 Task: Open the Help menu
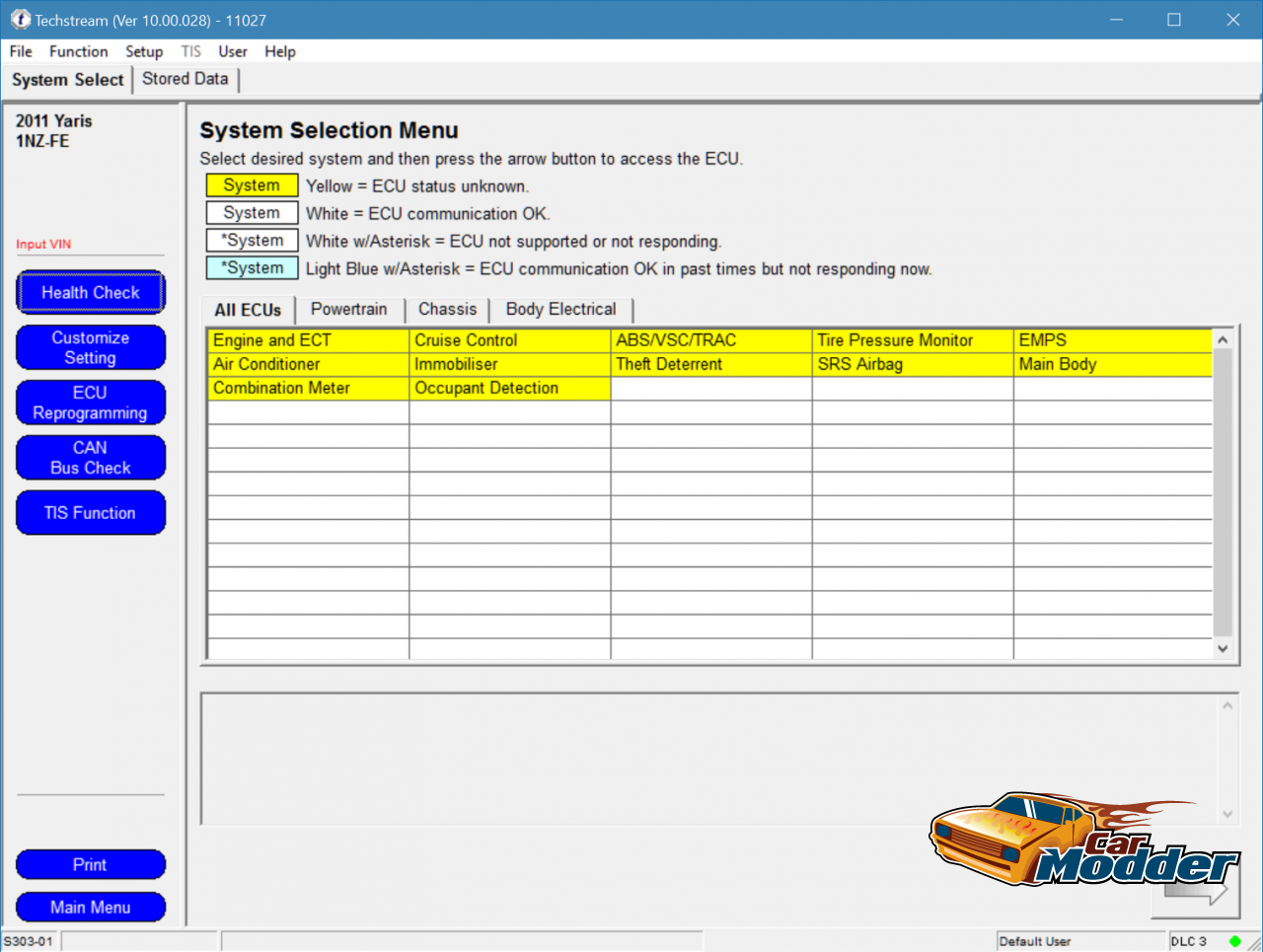[x=280, y=51]
